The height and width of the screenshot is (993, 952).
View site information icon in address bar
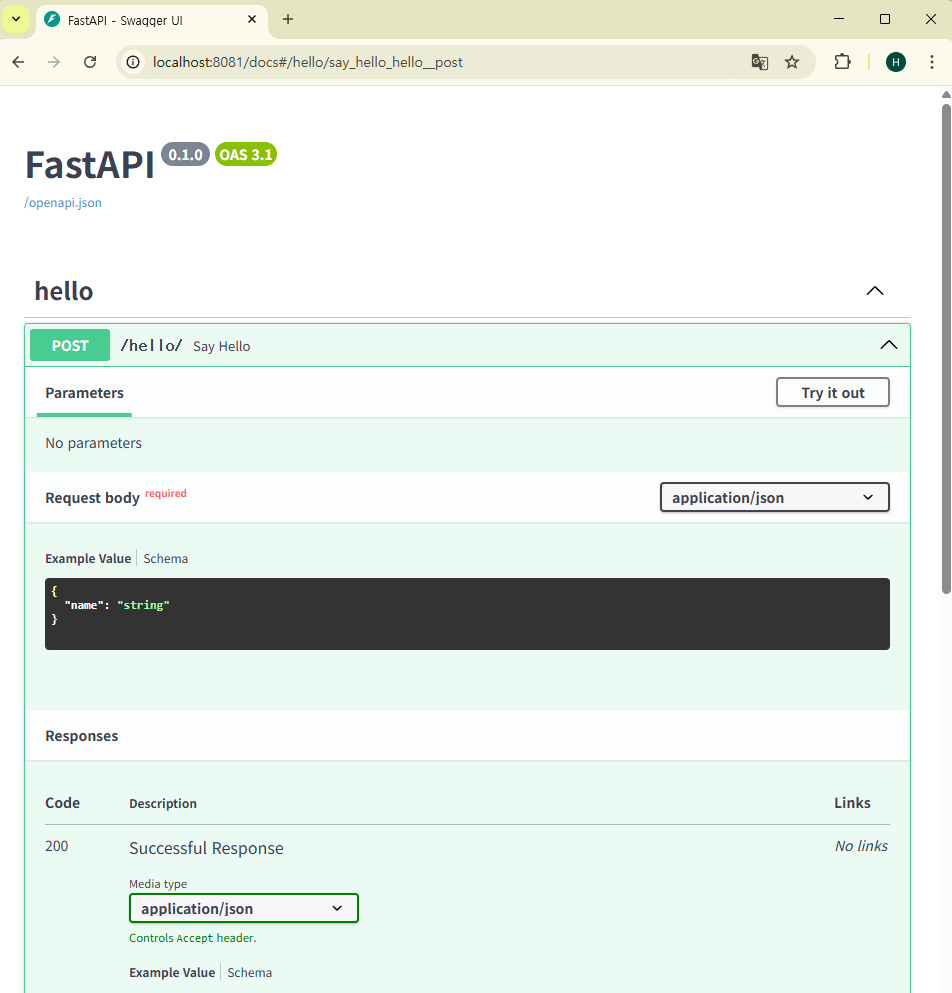coord(133,62)
